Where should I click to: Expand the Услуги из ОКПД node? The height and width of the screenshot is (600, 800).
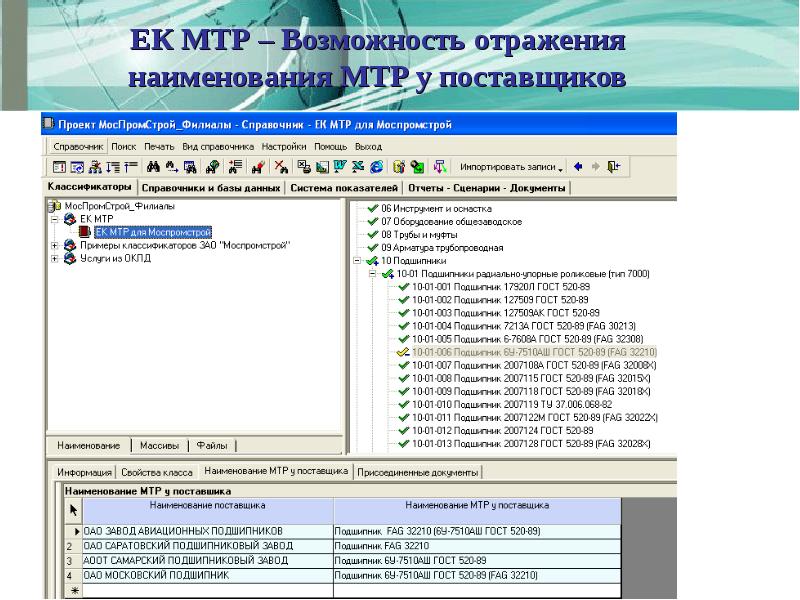click(54, 257)
